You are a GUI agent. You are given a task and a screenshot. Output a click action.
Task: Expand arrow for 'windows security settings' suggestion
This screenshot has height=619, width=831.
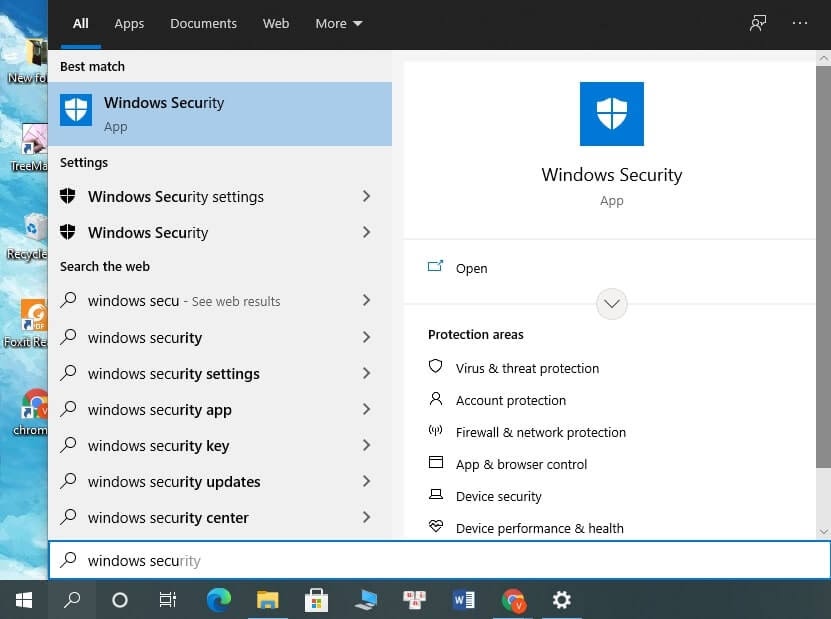coord(366,373)
